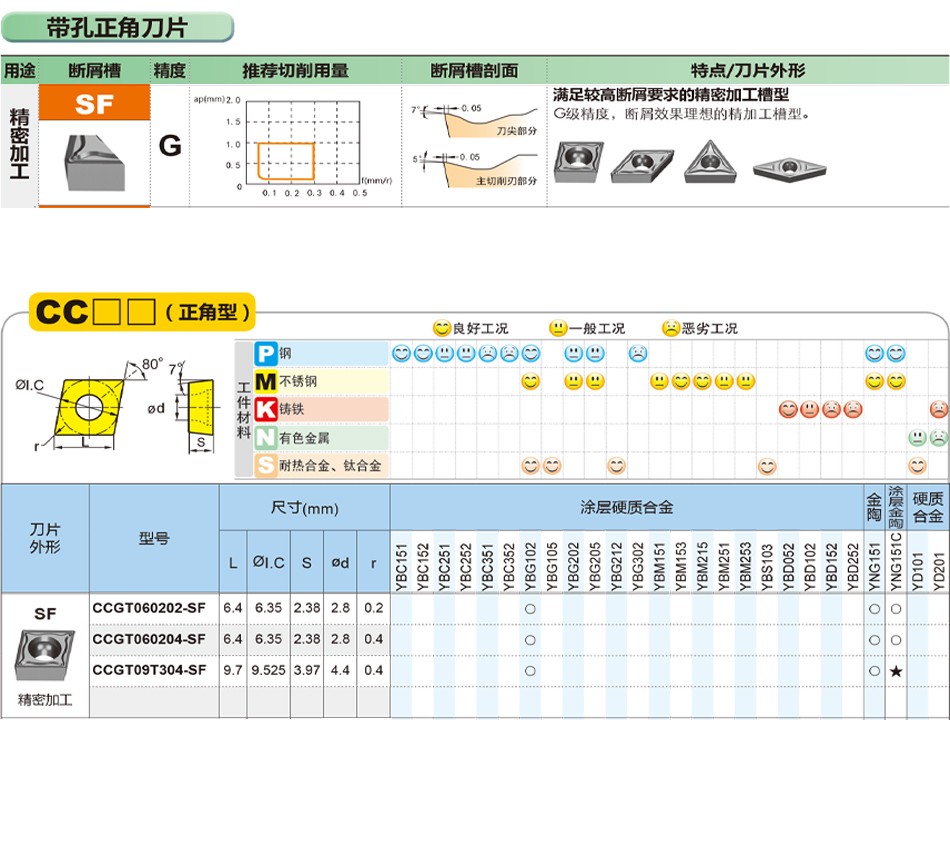Click the large G precision grade letter
Screen dimensions: 950x846
(170, 145)
